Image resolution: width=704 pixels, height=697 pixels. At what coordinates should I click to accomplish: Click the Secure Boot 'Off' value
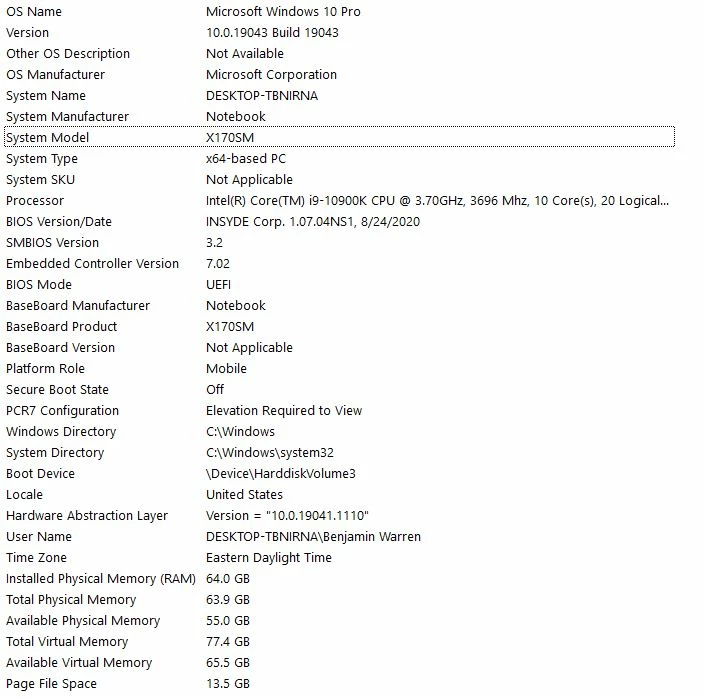tap(215, 390)
